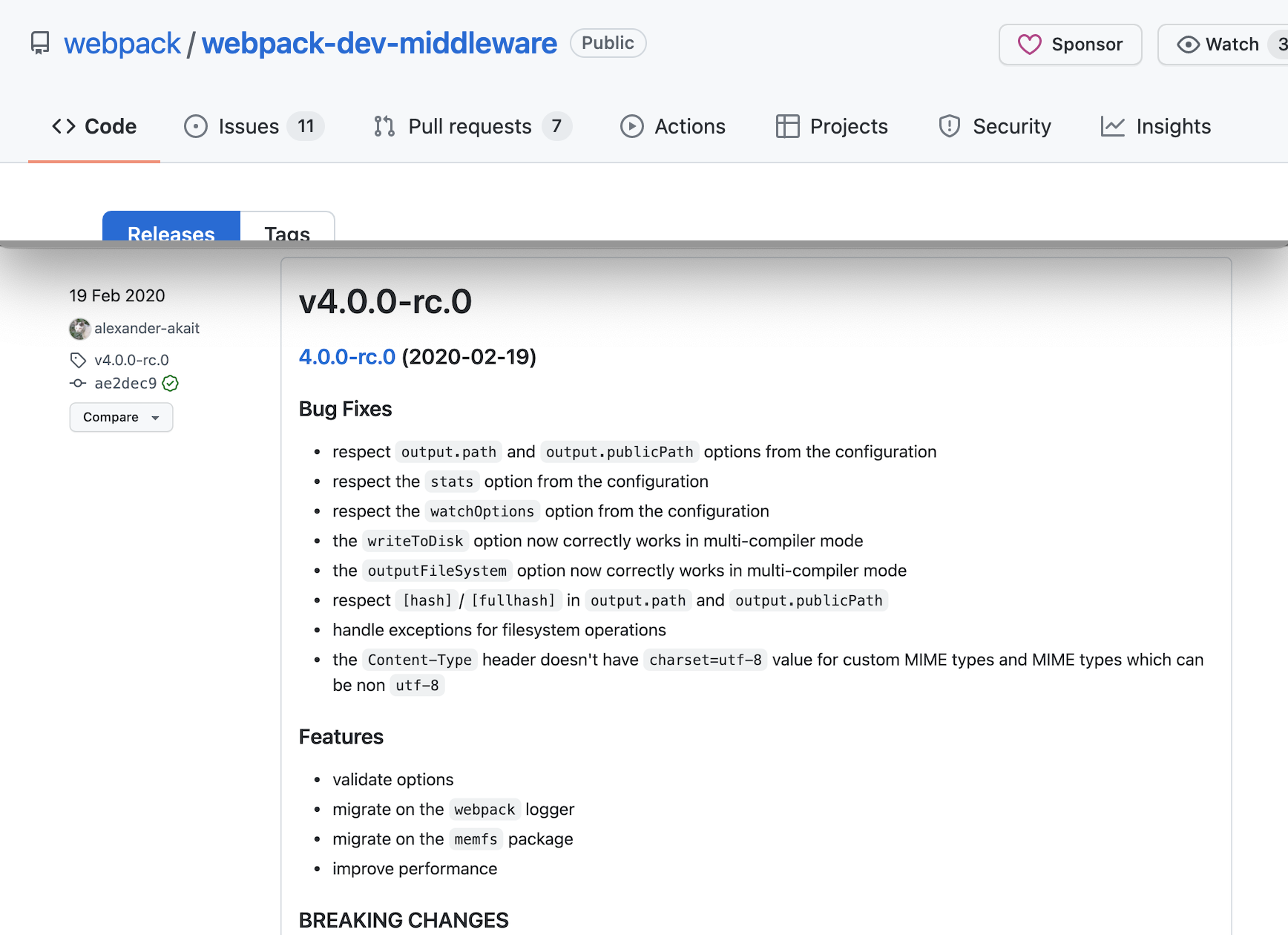Click the Watch button label
1288x935 pixels.
click(1232, 45)
